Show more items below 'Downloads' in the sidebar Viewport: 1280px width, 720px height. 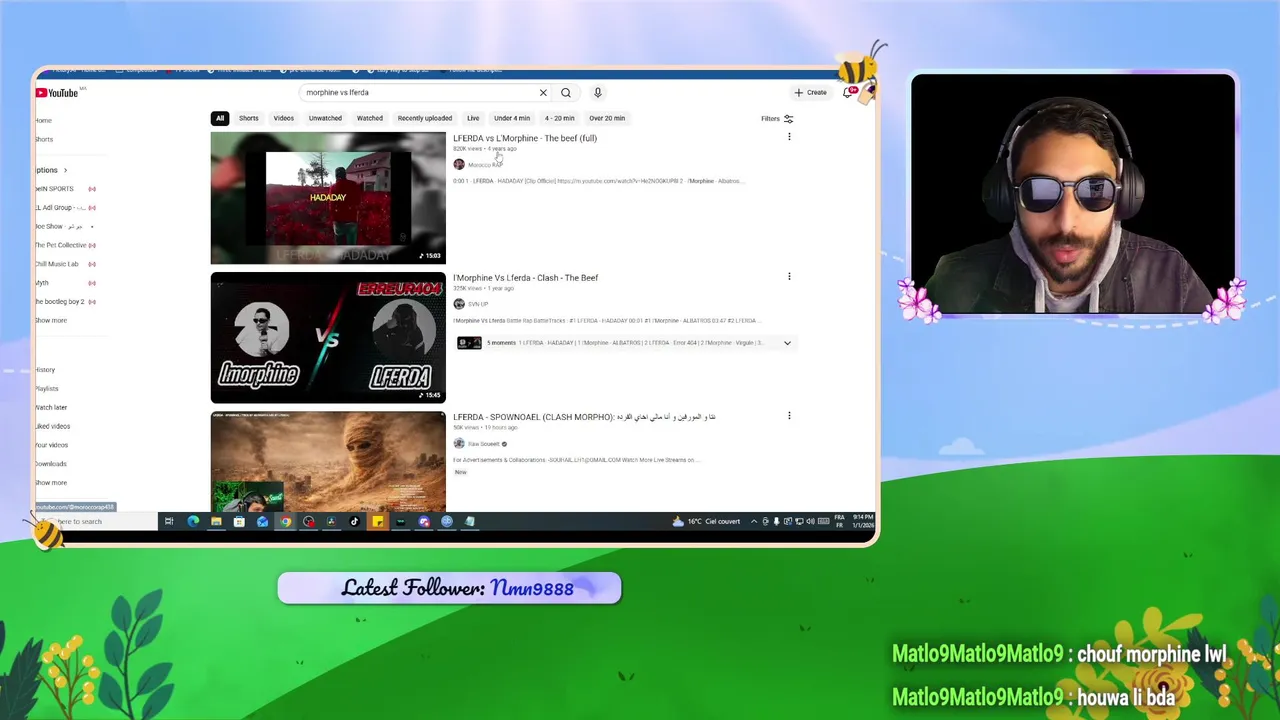51,482
